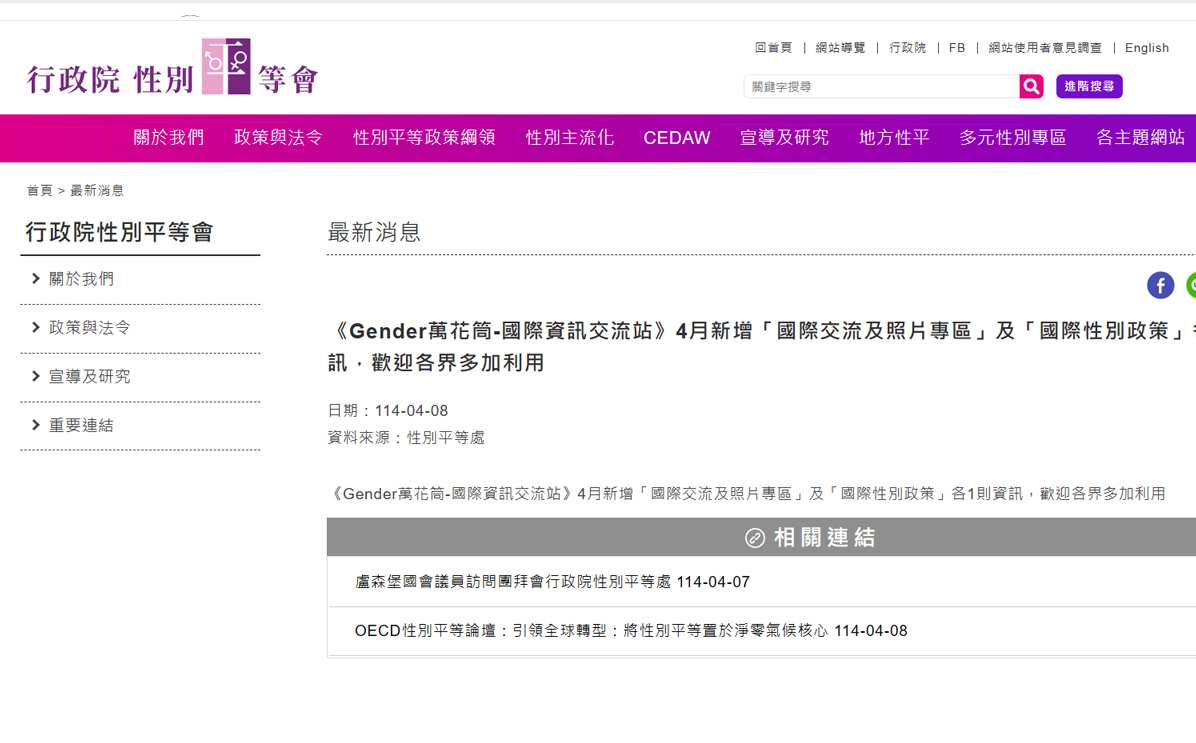Viewport: 1196px width, 743px height.
Task: Open the CEDAW menu
Action: click(x=676, y=138)
